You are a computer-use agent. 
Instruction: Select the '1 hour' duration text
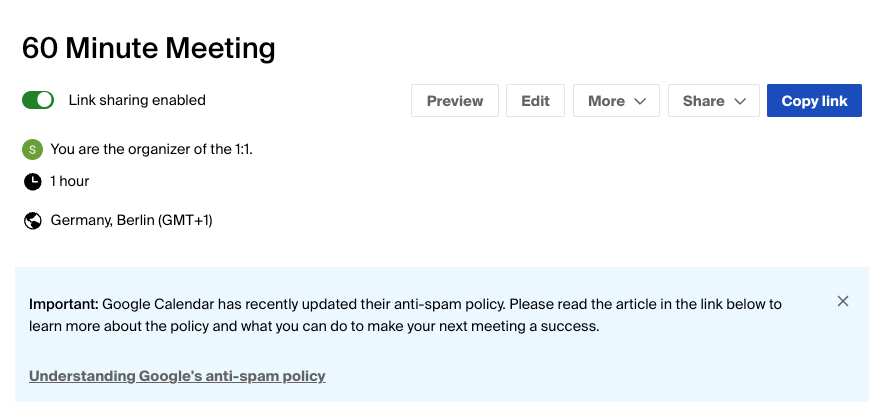tap(70, 181)
